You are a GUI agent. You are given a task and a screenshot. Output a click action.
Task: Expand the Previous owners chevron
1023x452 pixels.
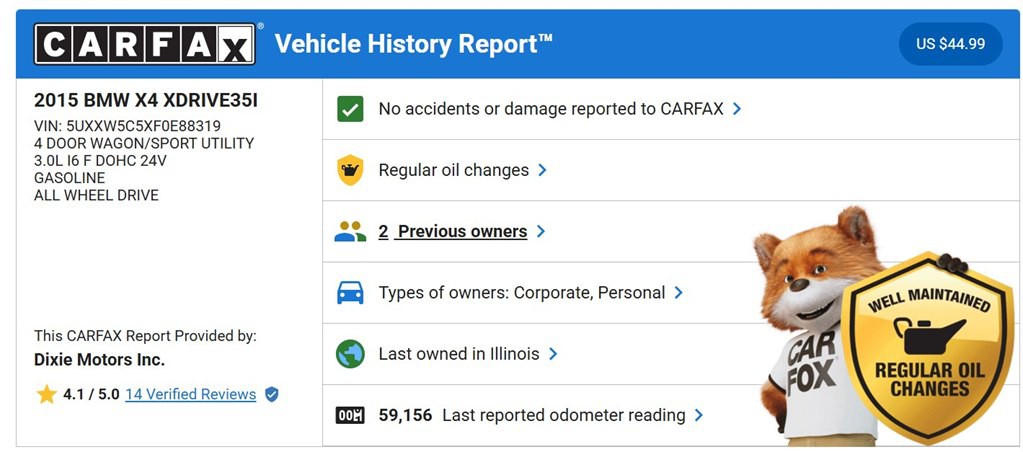click(x=540, y=232)
